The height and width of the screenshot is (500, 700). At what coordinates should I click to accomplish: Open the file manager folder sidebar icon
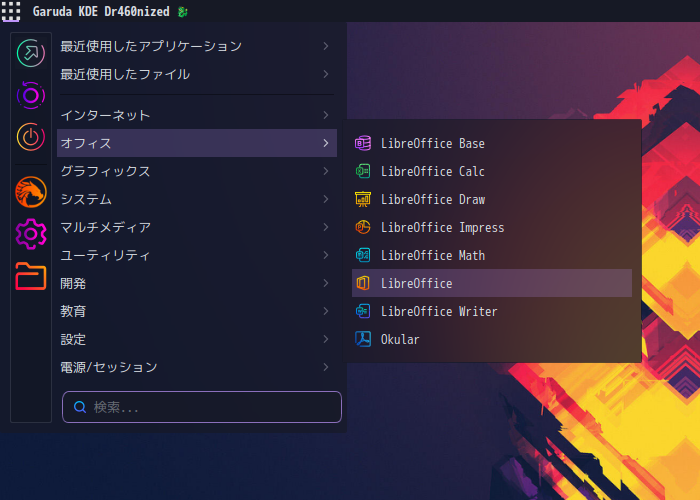pos(31,276)
